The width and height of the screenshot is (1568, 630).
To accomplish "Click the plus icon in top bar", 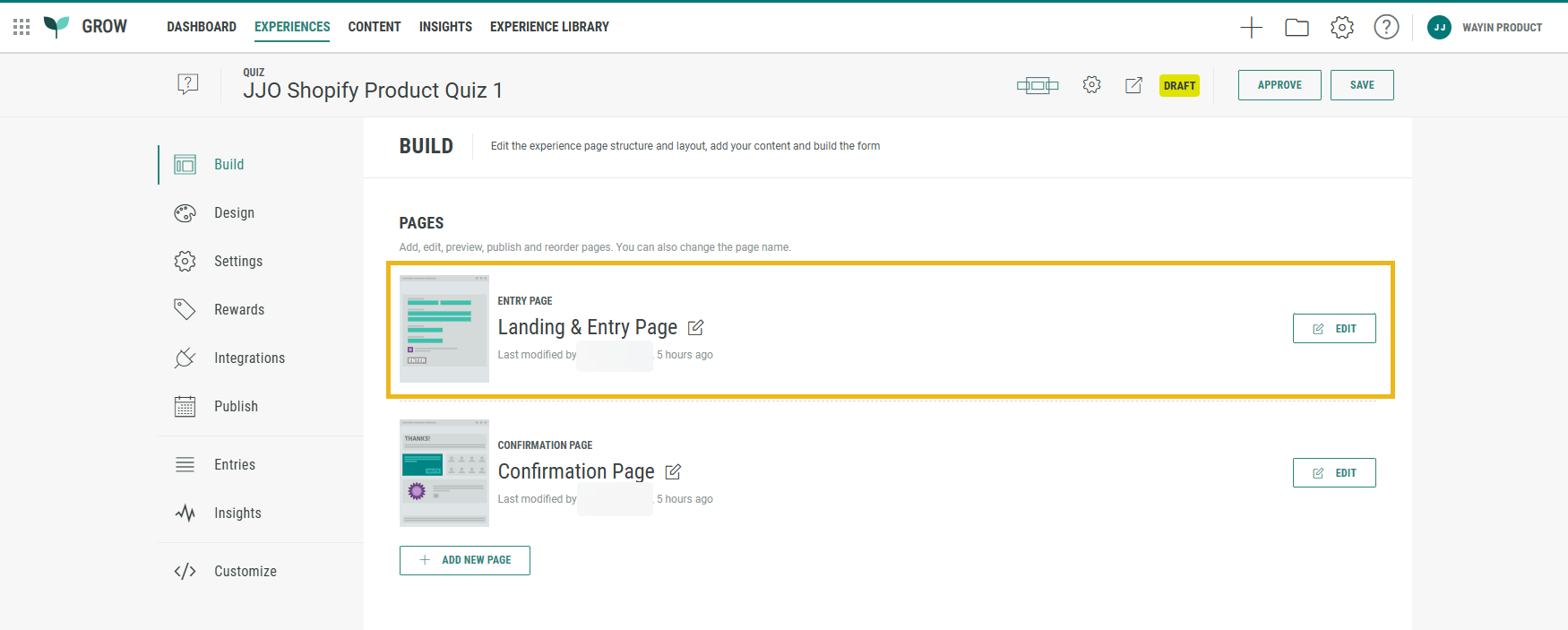I will (x=1251, y=28).
